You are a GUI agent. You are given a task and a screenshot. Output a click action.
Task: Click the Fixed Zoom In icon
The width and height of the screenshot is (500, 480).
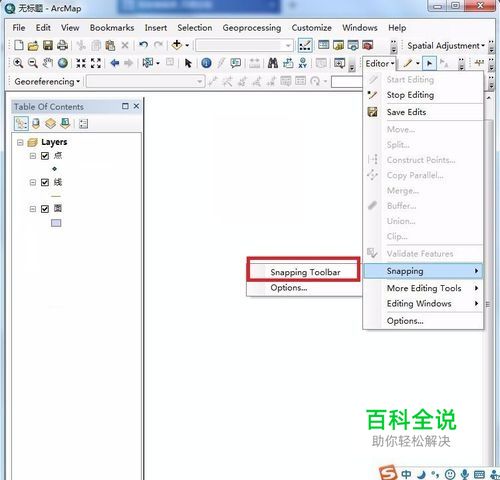click(81, 63)
